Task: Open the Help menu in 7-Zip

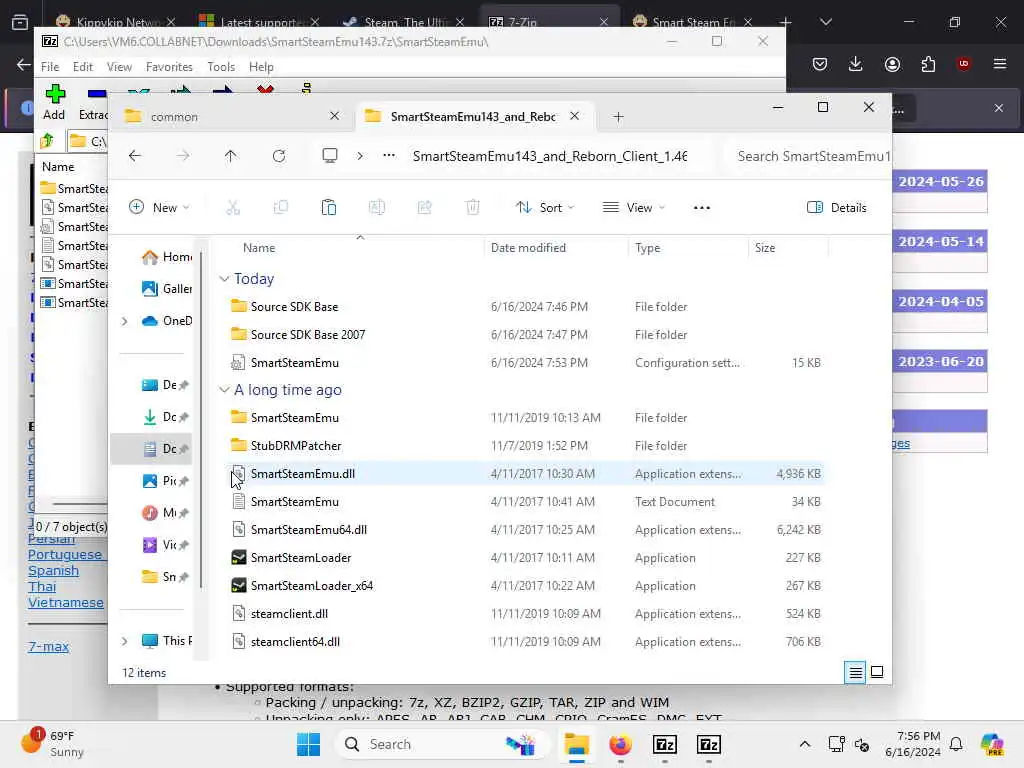Action: [261, 67]
